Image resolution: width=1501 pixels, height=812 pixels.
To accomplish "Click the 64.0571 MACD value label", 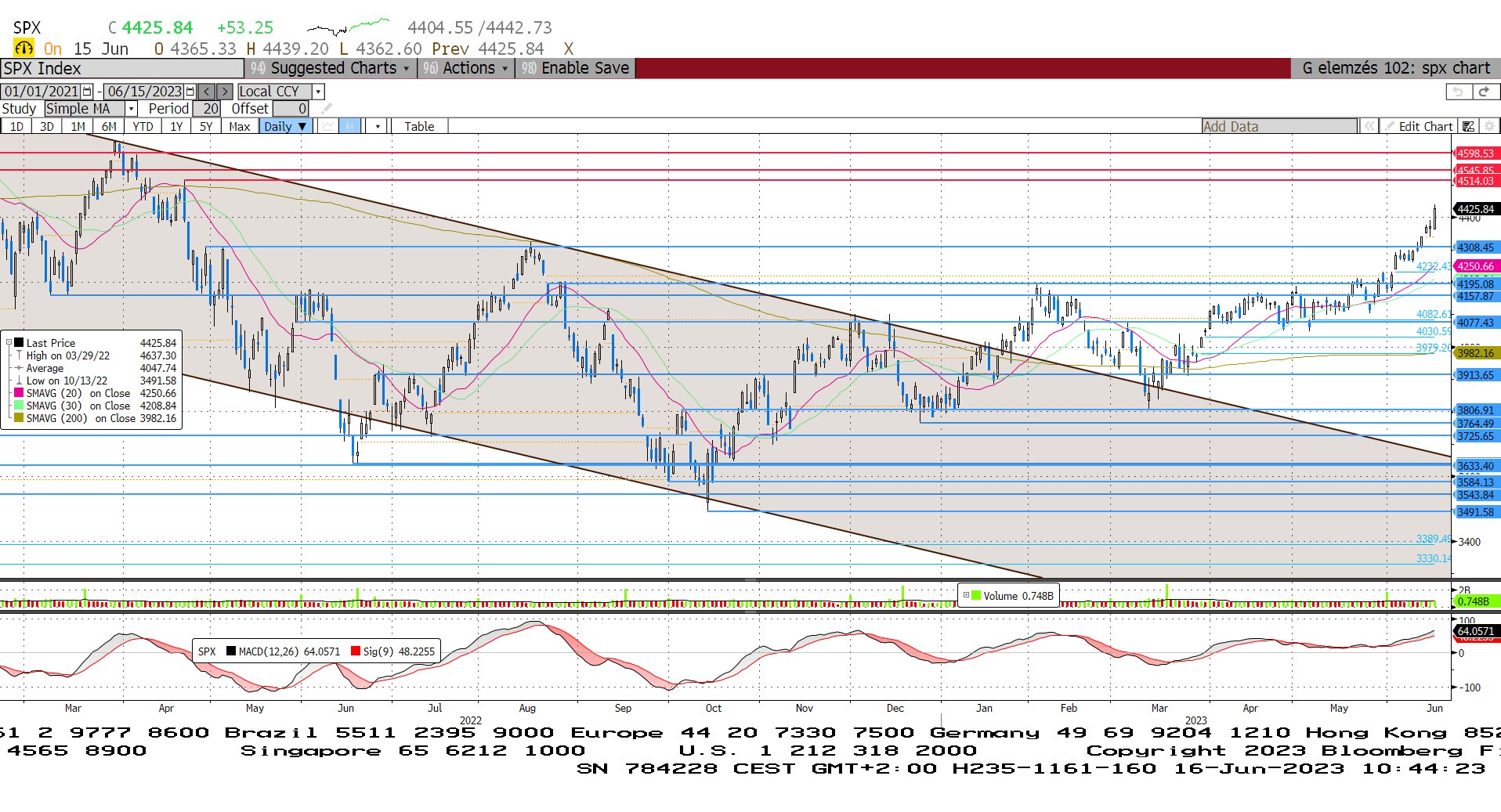I will [1476, 631].
